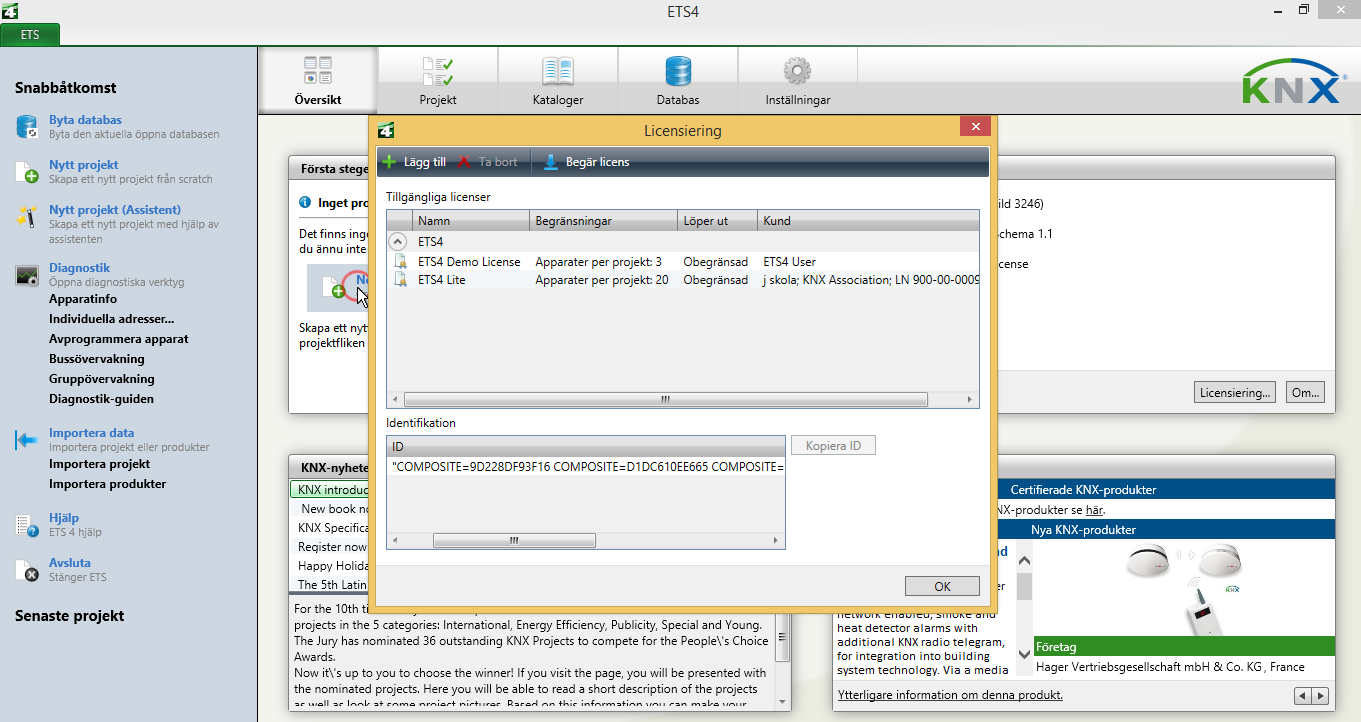1361x722 pixels.
Task: Click the ETS4 app icon in title bar
Action: (x=10, y=10)
